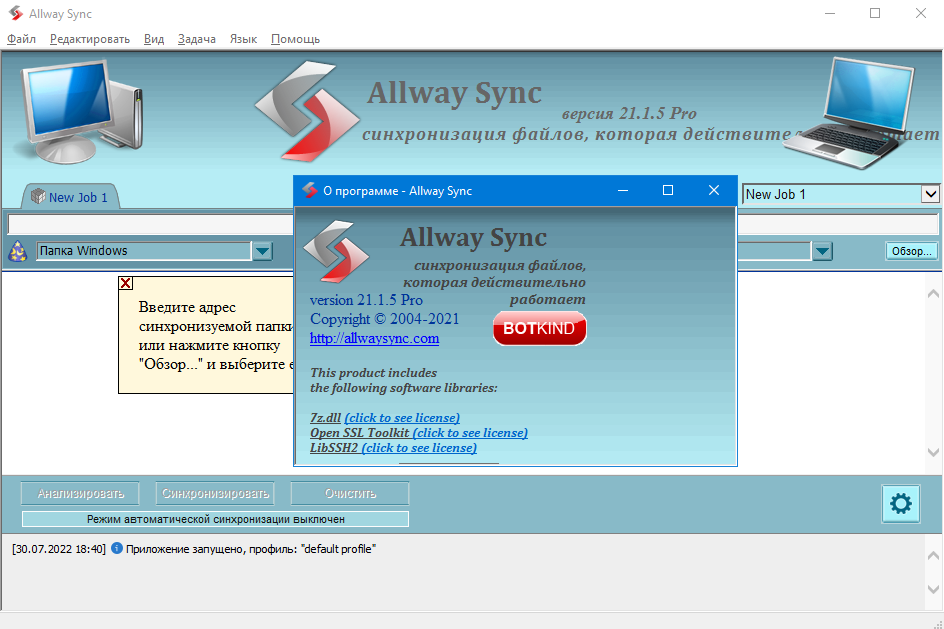Viewport: 944px width, 629px height.
Task: Click the About dialog title bar icon
Action: coord(309,191)
